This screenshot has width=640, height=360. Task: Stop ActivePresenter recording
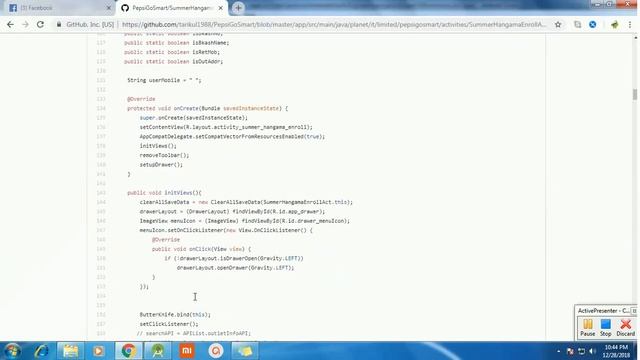click(x=606, y=327)
